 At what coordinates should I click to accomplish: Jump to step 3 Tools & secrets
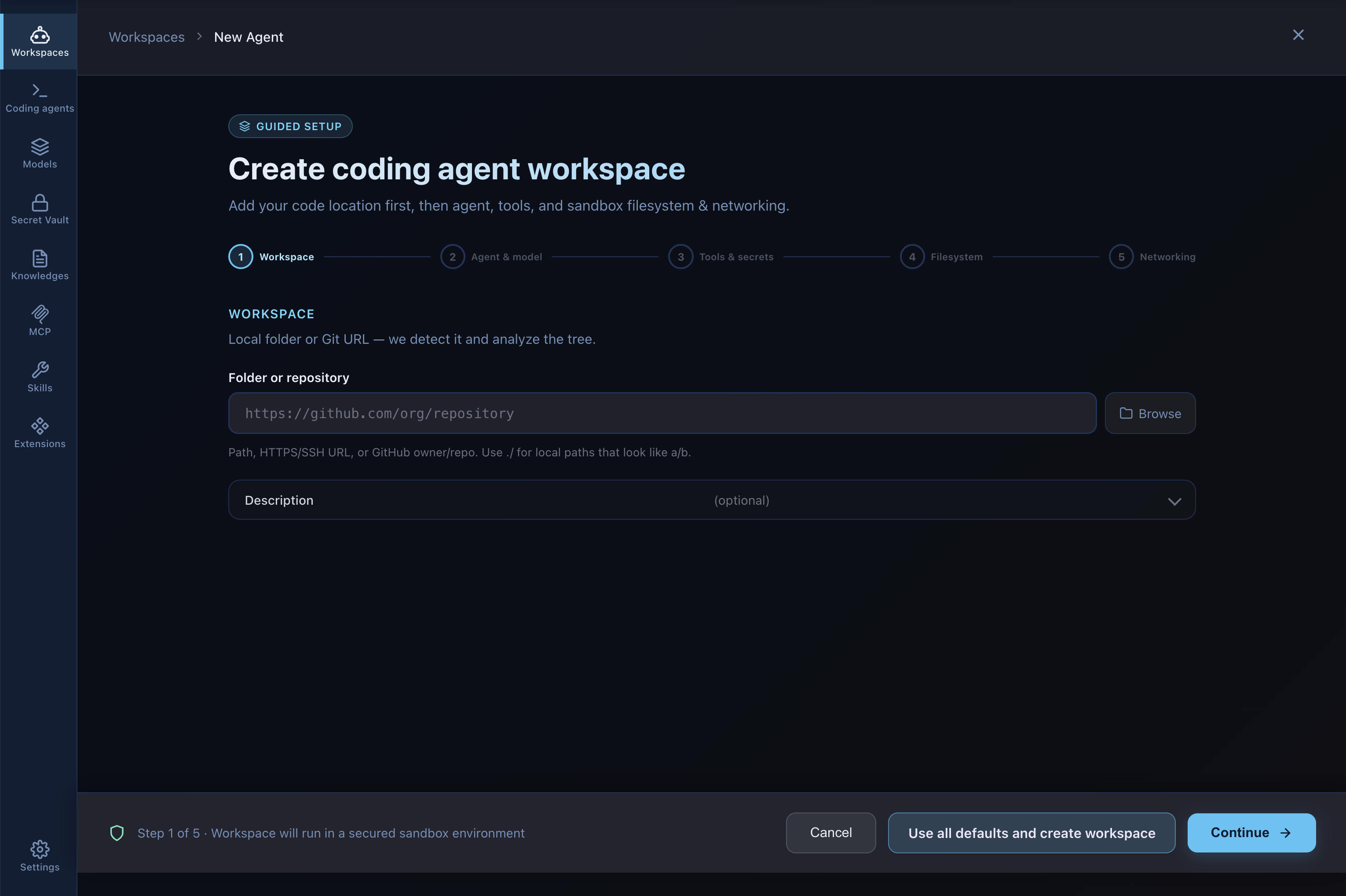point(721,257)
